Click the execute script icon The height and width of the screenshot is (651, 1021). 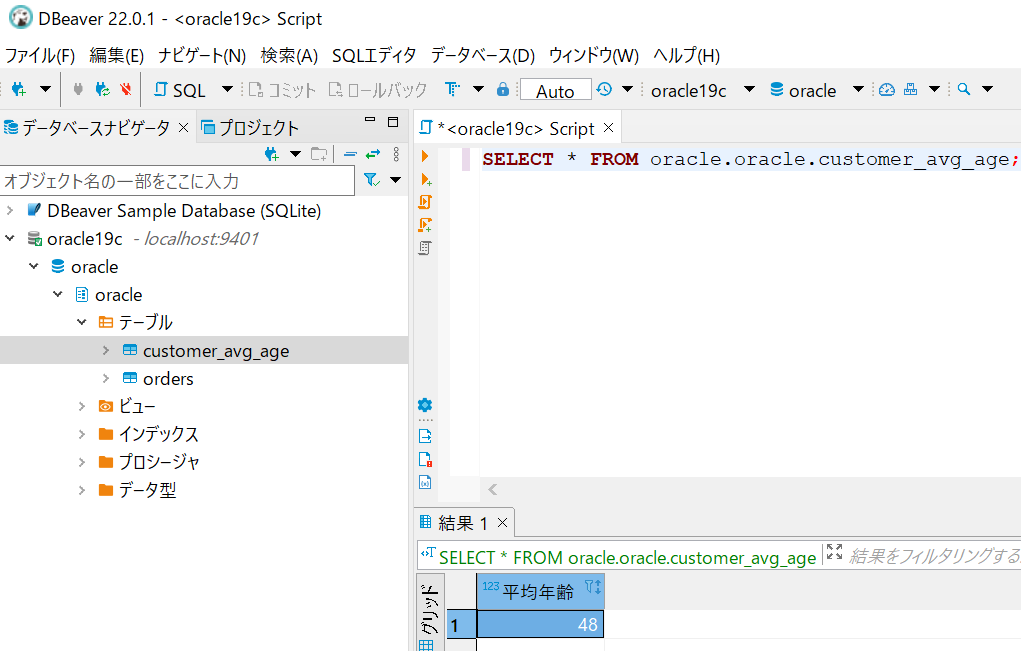click(425, 202)
